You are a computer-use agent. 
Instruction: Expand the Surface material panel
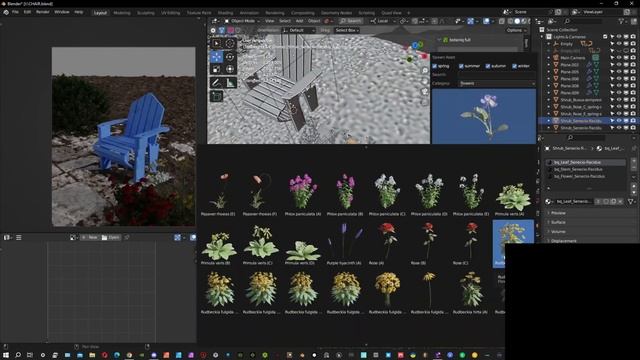[x=558, y=222]
